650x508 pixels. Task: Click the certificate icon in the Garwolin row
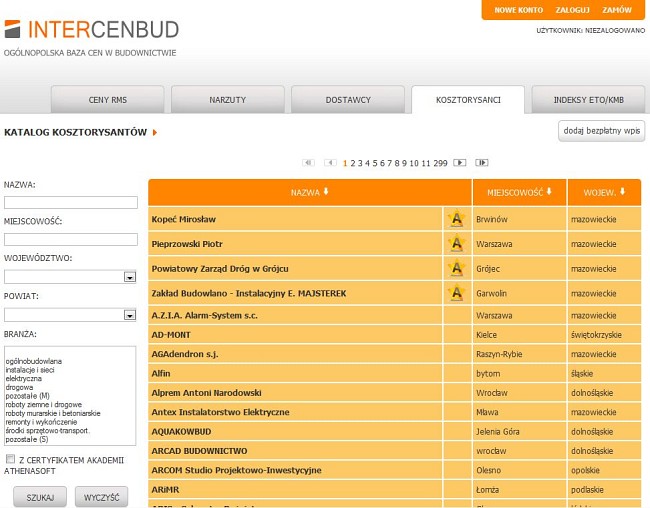tap(456, 293)
